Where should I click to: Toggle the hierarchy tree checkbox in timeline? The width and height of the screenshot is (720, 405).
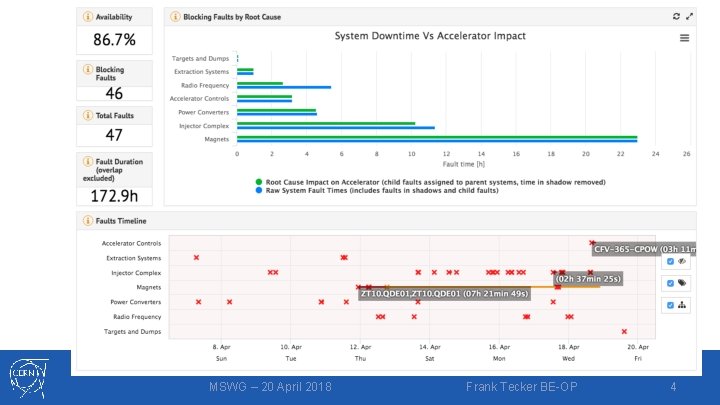pos(670,305)
